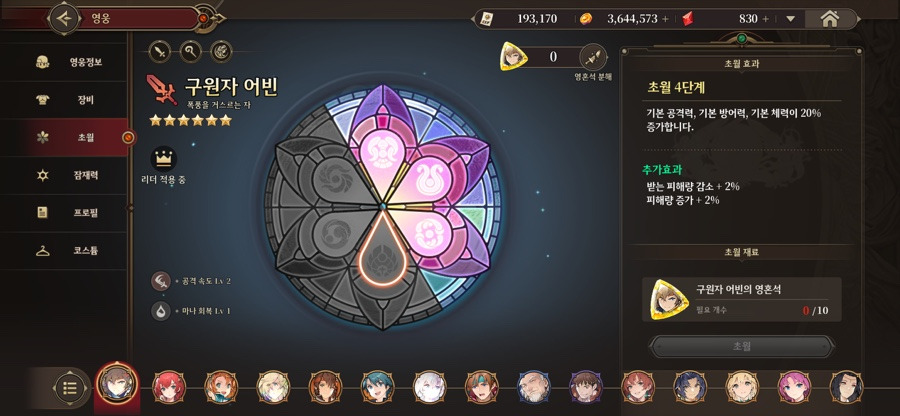Tap the mana recovery Lv 1 icon

coord(161,311)
